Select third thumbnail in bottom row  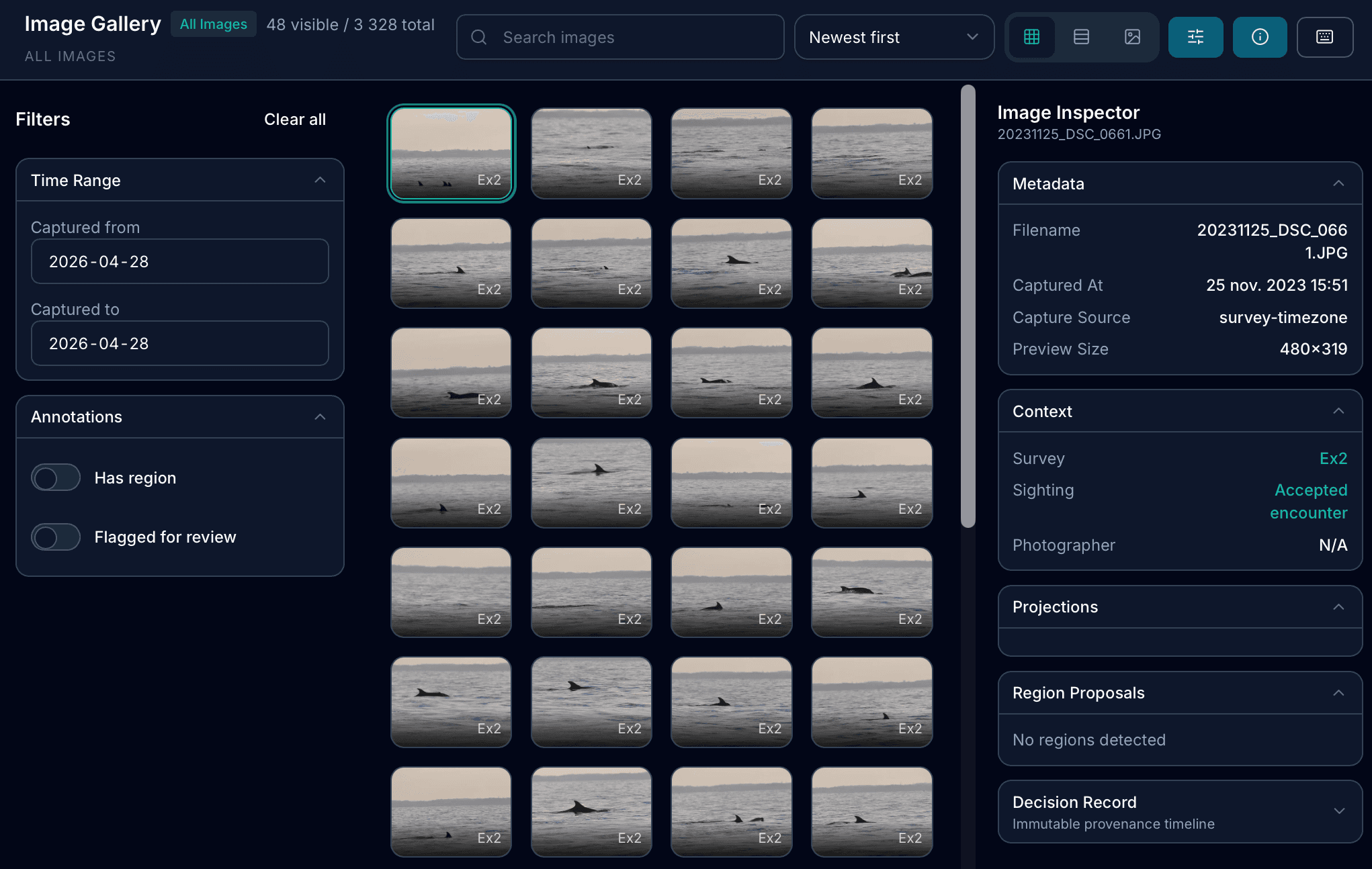point(732,812)
